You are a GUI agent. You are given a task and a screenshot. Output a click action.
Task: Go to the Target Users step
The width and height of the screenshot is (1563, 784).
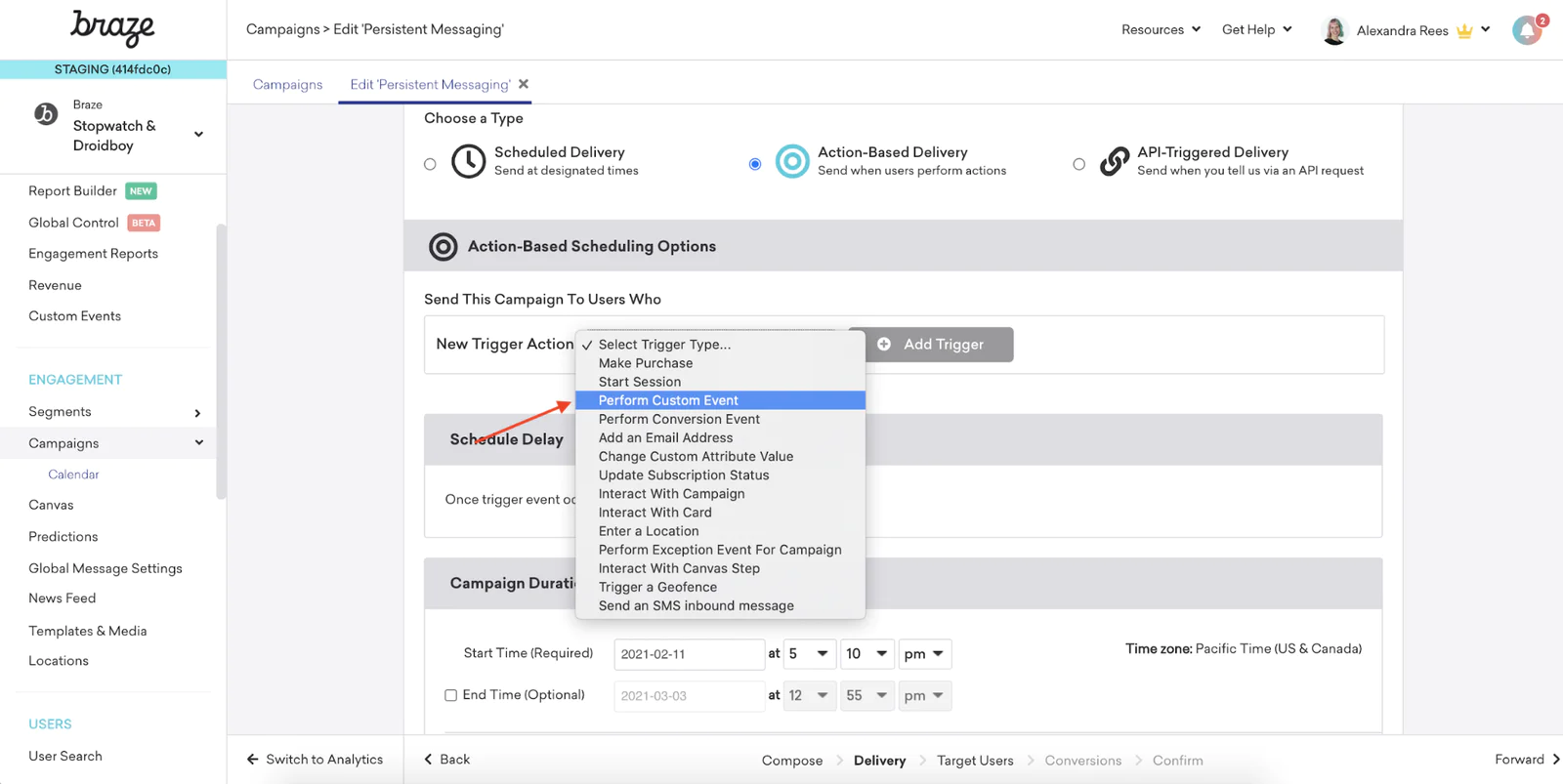(x=975, y=761)
